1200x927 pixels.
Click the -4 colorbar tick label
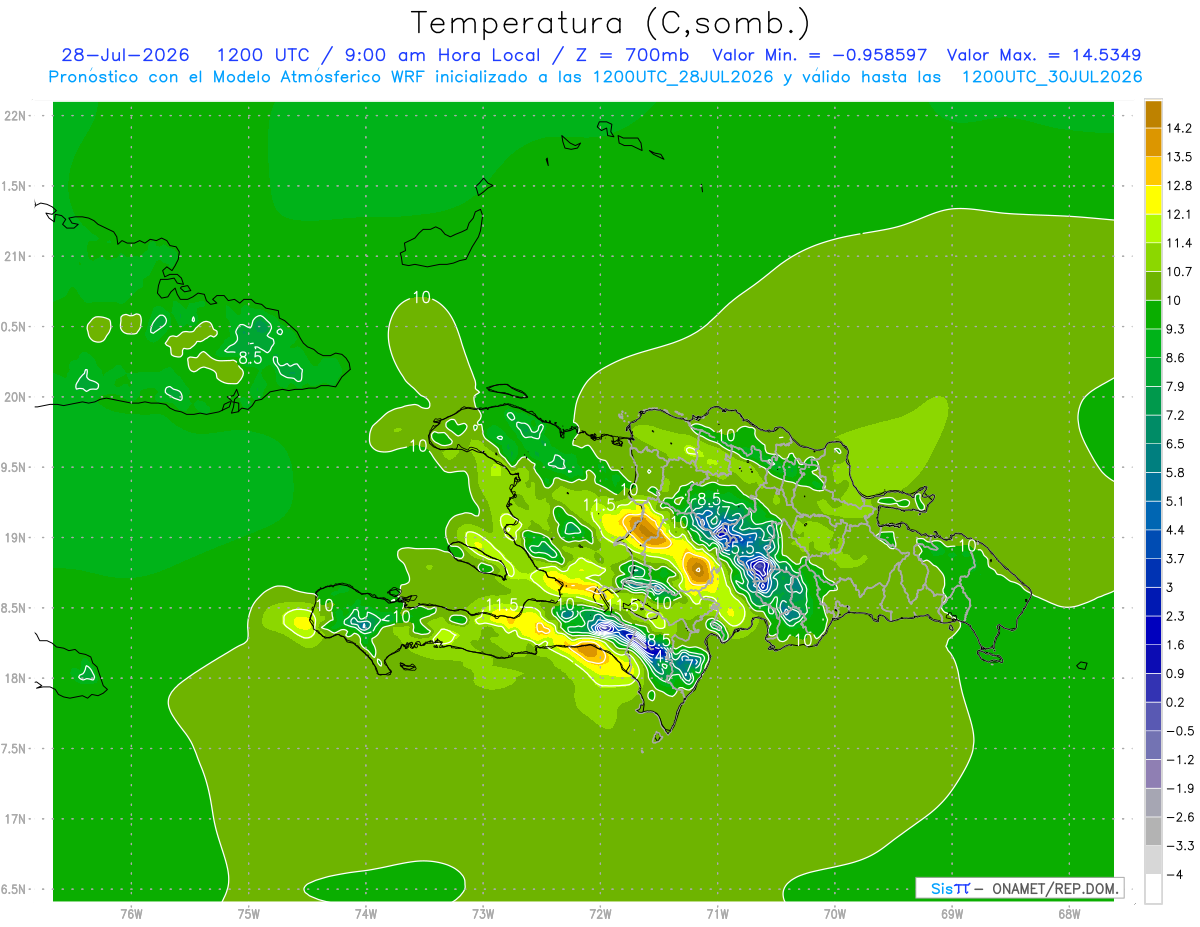point(1173,874)
